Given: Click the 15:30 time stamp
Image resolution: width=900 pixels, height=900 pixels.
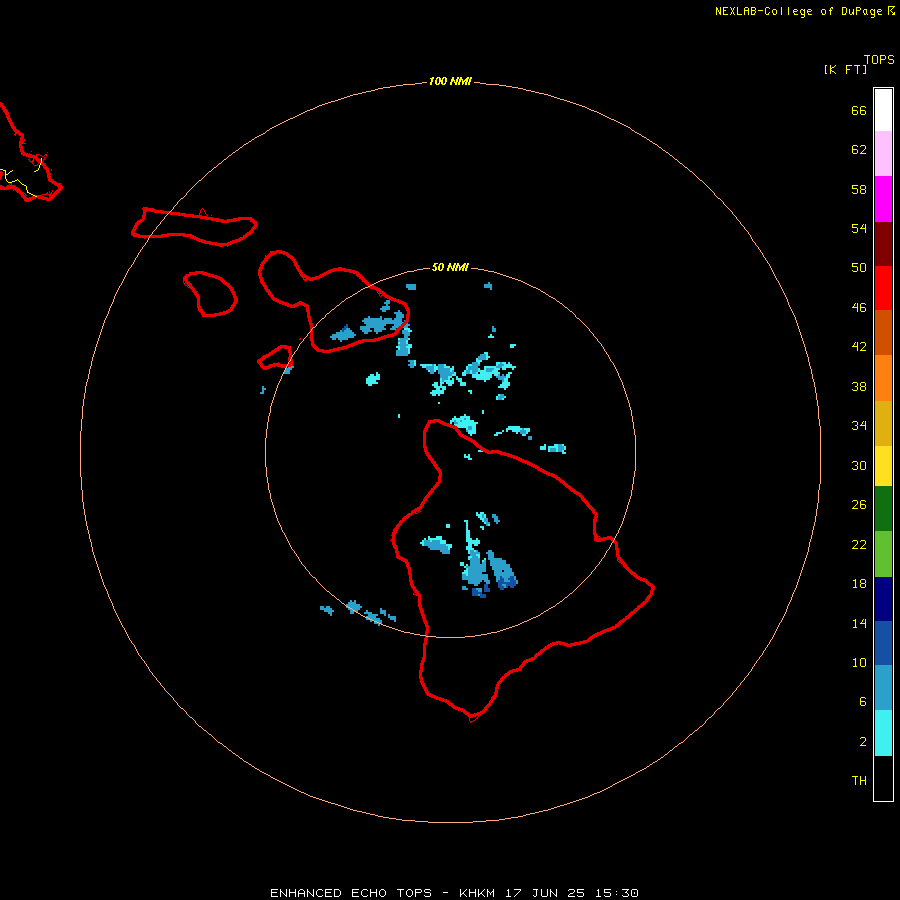Looking at the screenshot, I should point(617,893).
